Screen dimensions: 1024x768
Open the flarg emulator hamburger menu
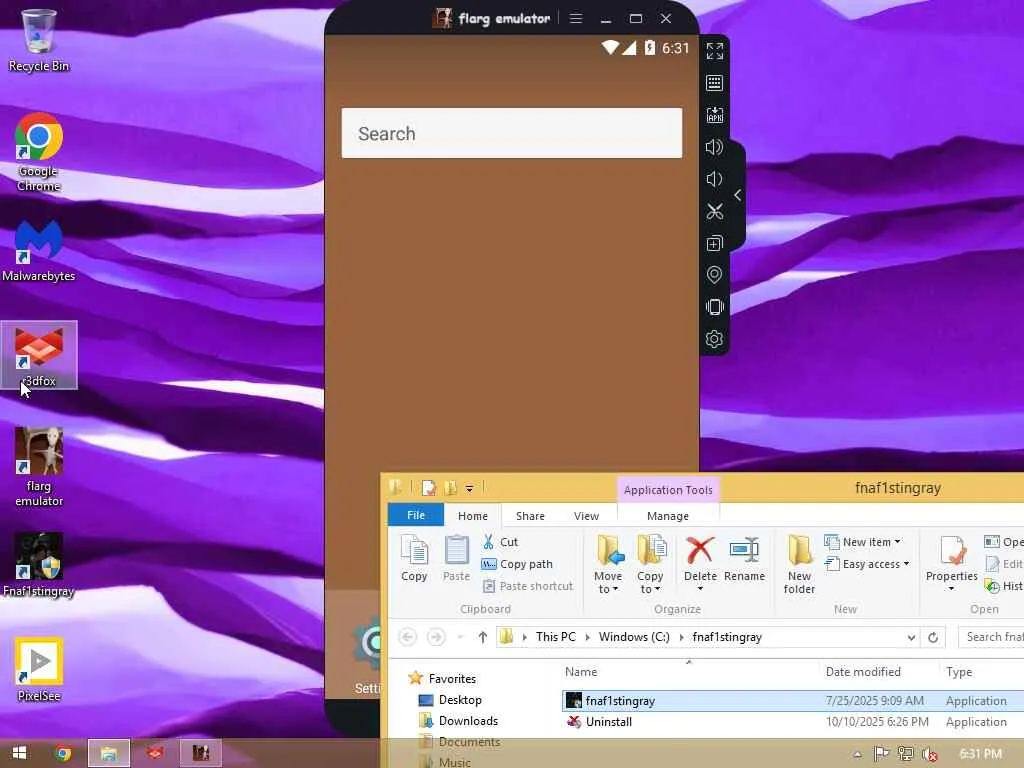point(575,18)
